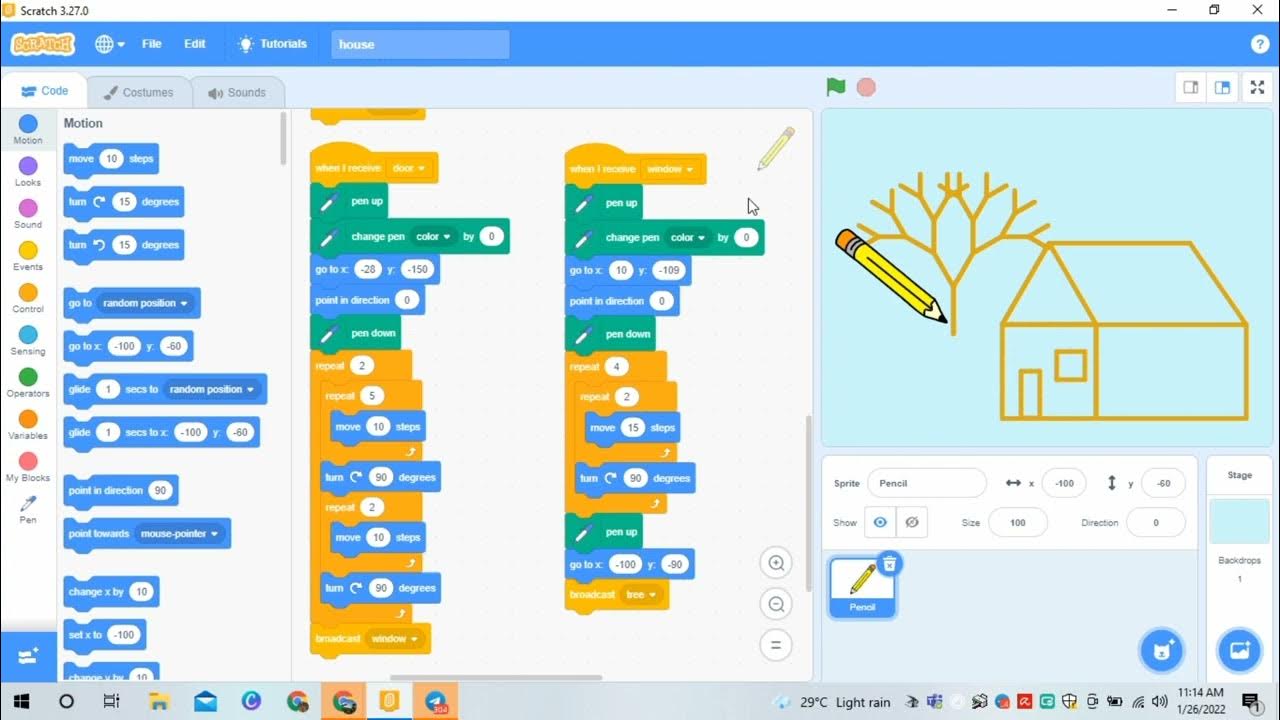
Task: Open the help question mark icon
Action: (x=1259, y=44)
